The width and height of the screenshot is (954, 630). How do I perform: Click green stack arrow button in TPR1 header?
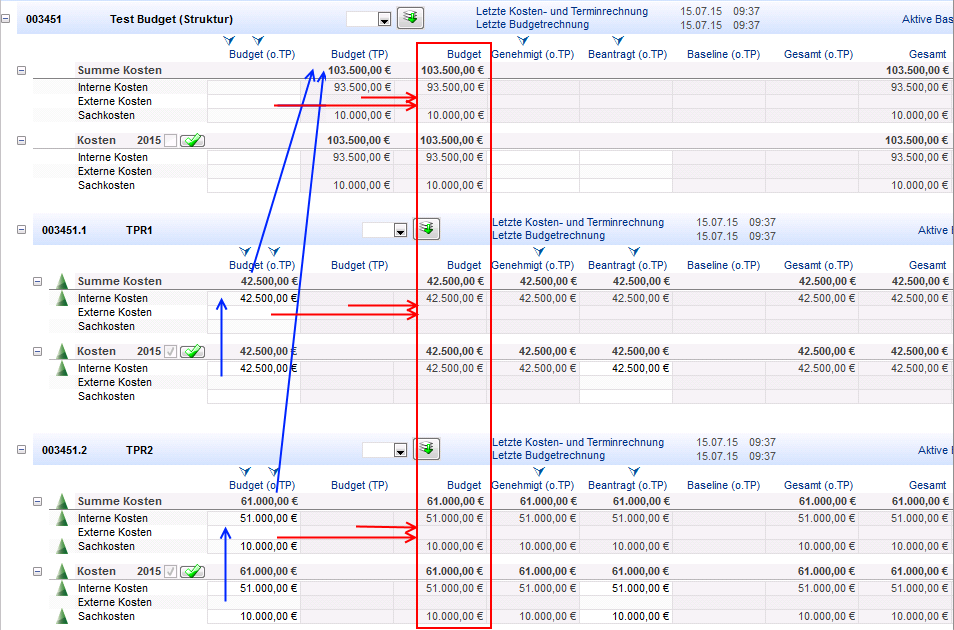(x=426, y=229)
